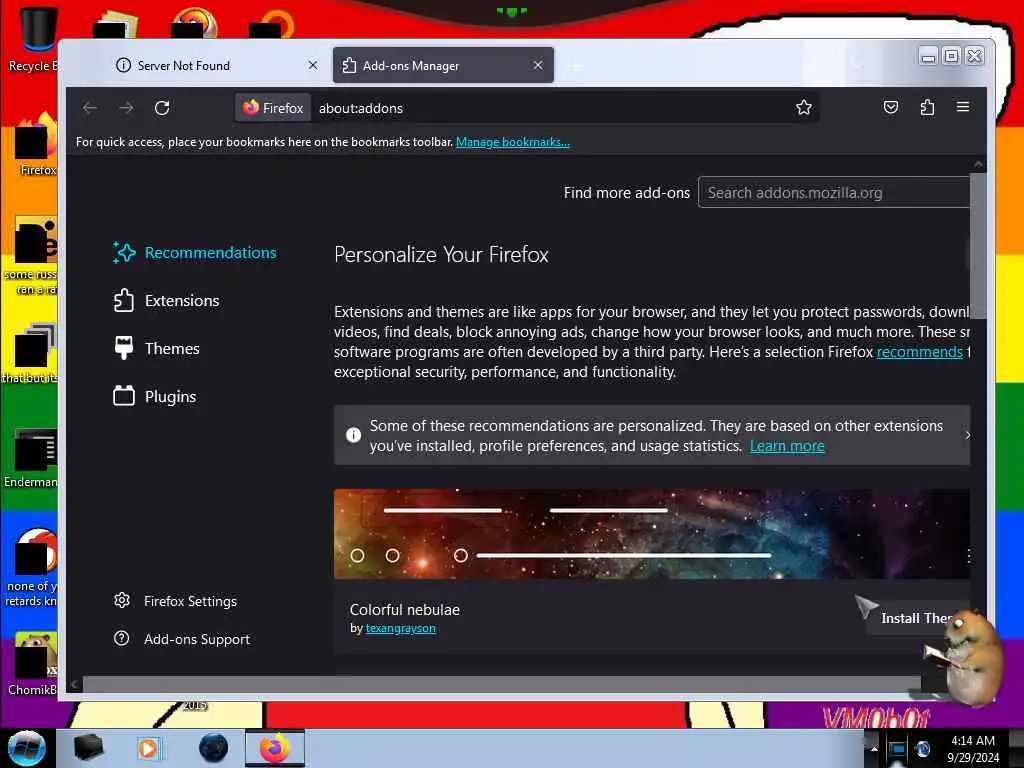Focus the Search addons.mozilla.org field

834,193
